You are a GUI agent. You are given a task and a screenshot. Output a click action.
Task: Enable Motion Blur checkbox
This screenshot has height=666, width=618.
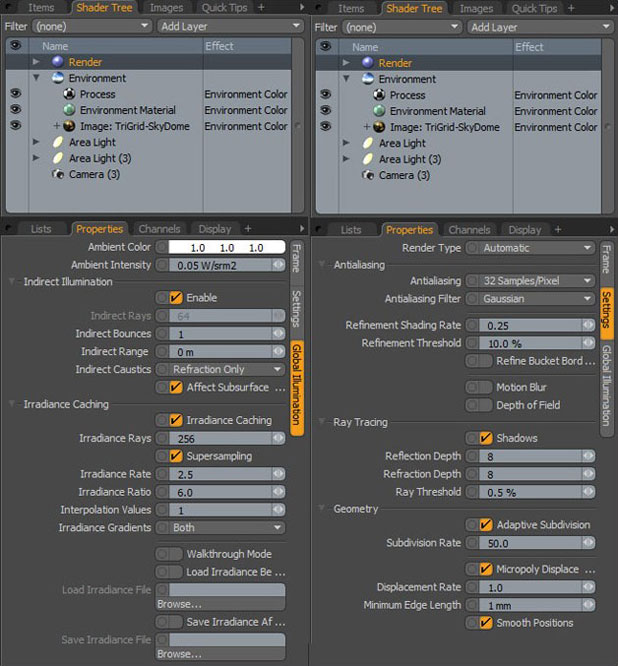pyautogui.click(x=485, y=387)
